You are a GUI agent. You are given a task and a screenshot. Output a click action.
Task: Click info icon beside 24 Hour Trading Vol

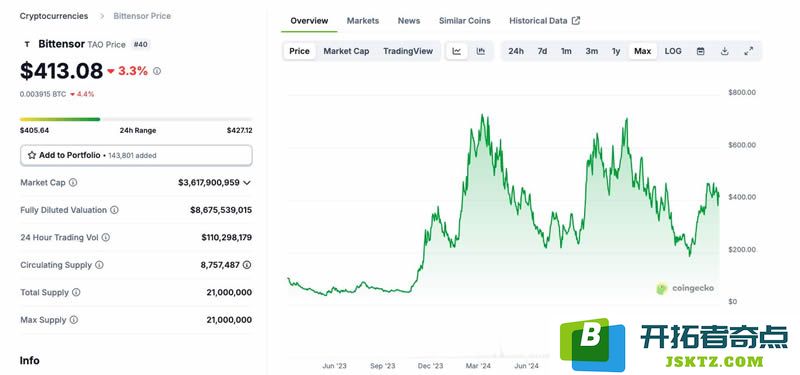[x=106, y=237]
